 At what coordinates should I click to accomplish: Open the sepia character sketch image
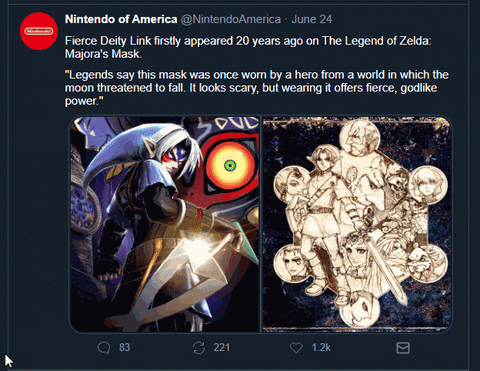click(x=357, y=224)
